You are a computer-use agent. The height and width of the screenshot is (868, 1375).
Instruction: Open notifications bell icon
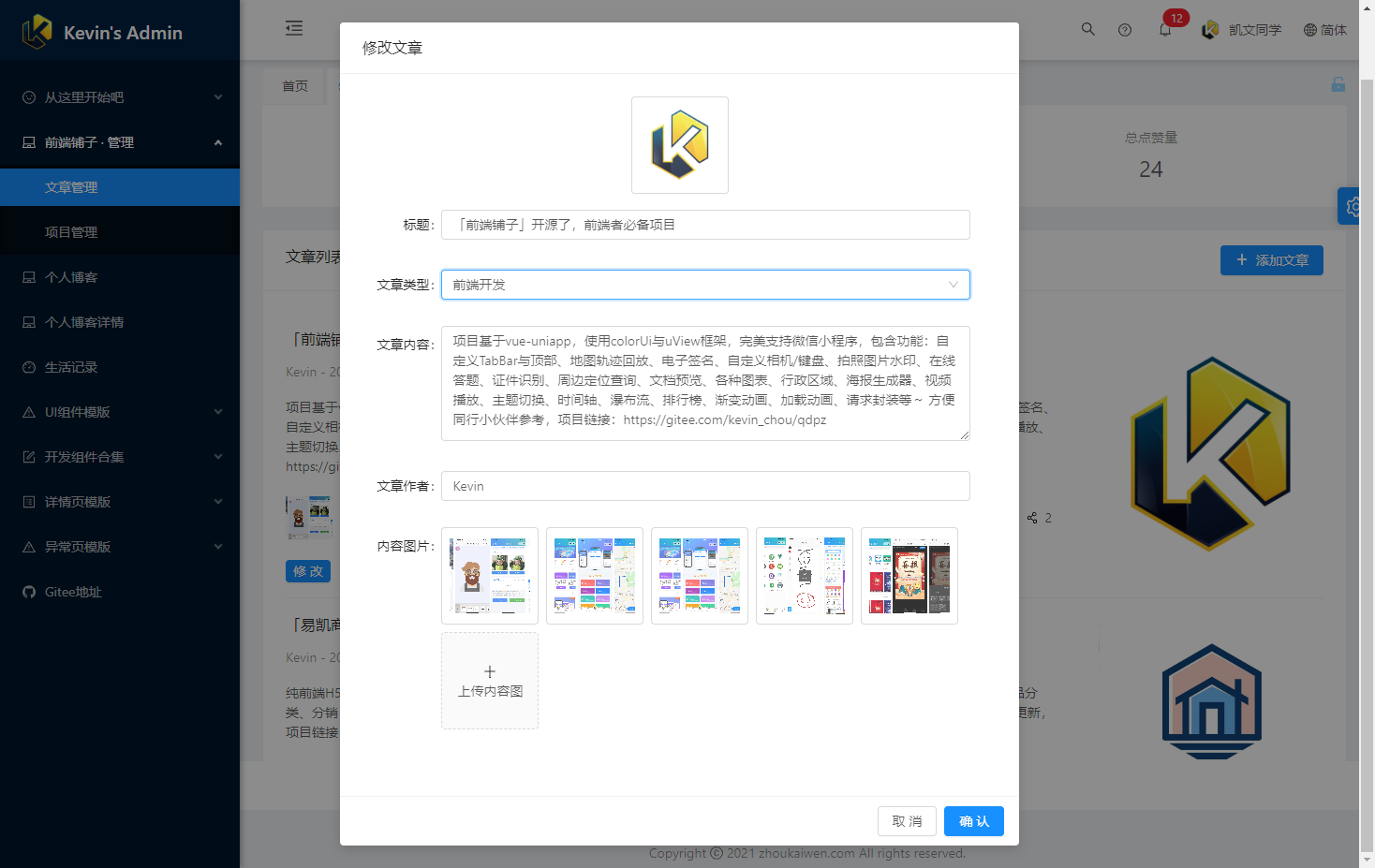pyautogui.click(x=1165, y=30)
